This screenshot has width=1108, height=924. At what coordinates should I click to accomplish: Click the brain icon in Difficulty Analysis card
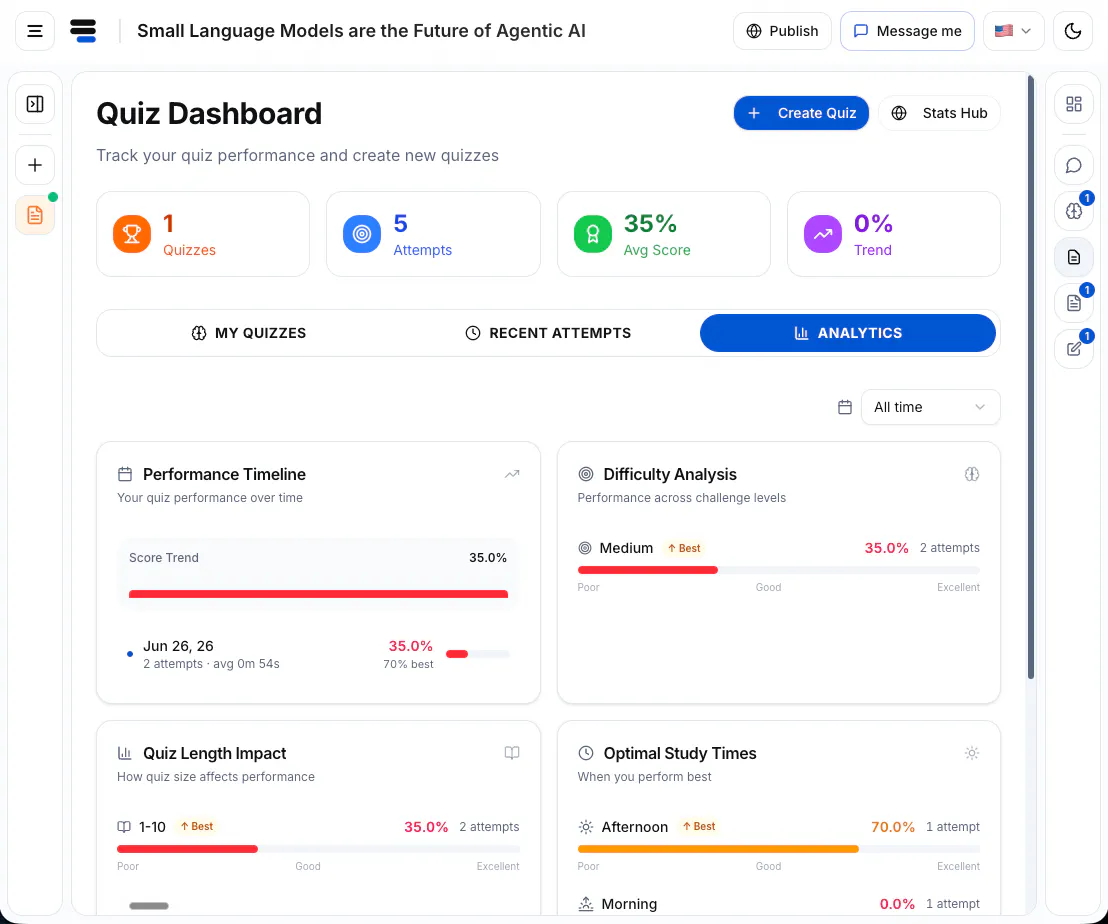click(x=972, y=474)
